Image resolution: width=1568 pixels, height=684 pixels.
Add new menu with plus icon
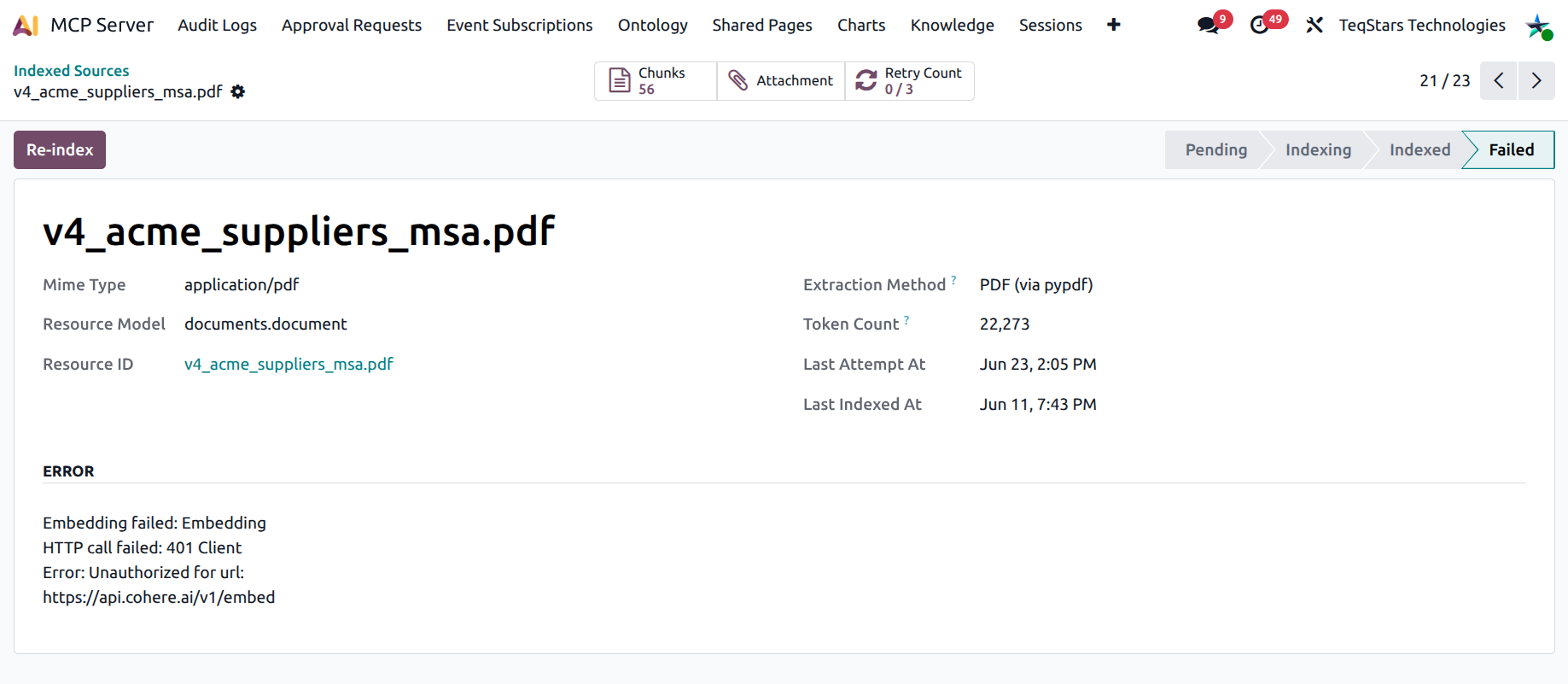pos(1113,25)
